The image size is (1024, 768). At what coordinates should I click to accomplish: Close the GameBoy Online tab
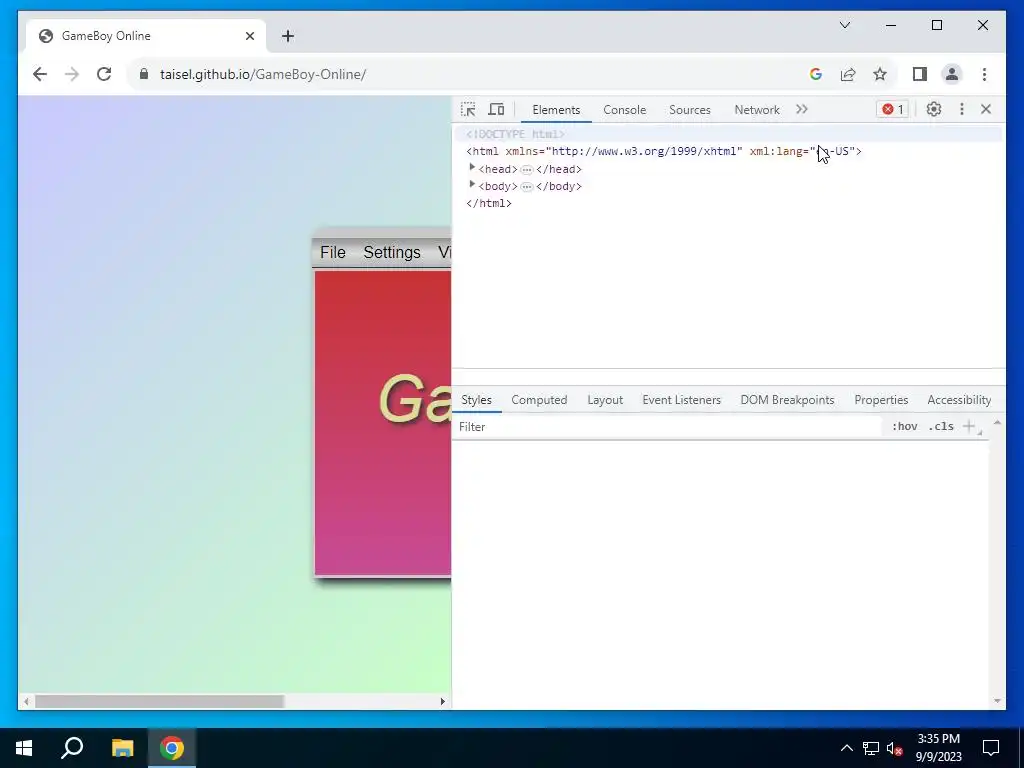249,36
